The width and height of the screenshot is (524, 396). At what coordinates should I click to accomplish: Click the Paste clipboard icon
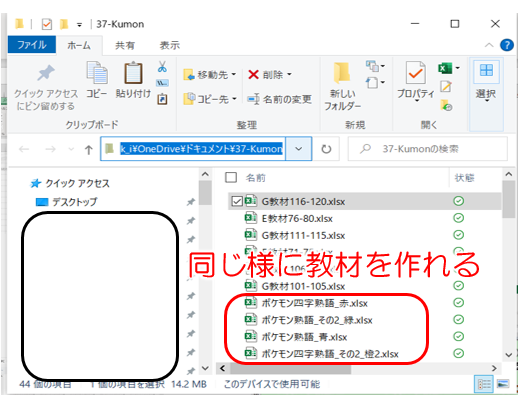point(133,73)
